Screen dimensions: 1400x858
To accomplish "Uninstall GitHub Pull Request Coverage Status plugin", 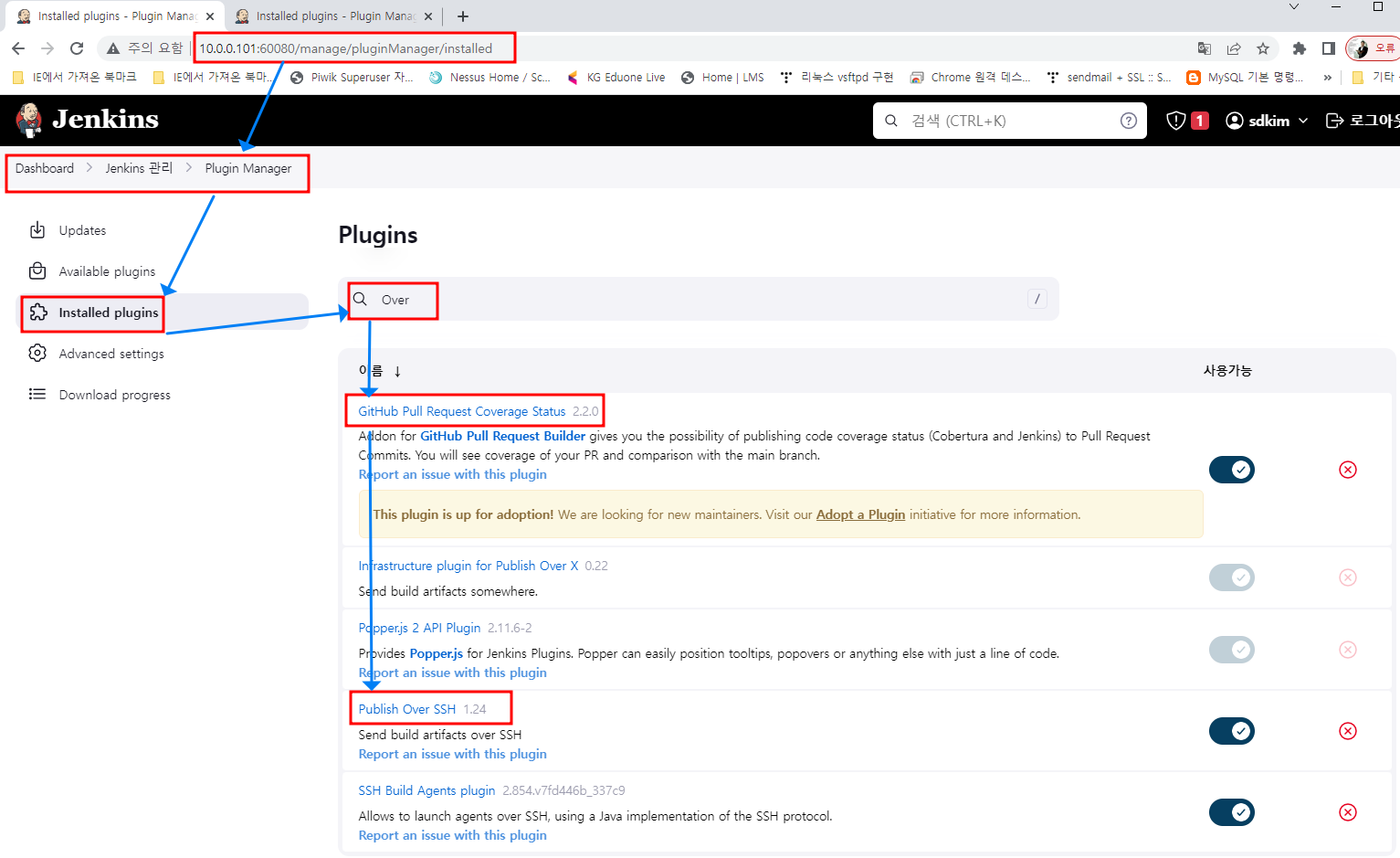I will (x=1348, y=470).
